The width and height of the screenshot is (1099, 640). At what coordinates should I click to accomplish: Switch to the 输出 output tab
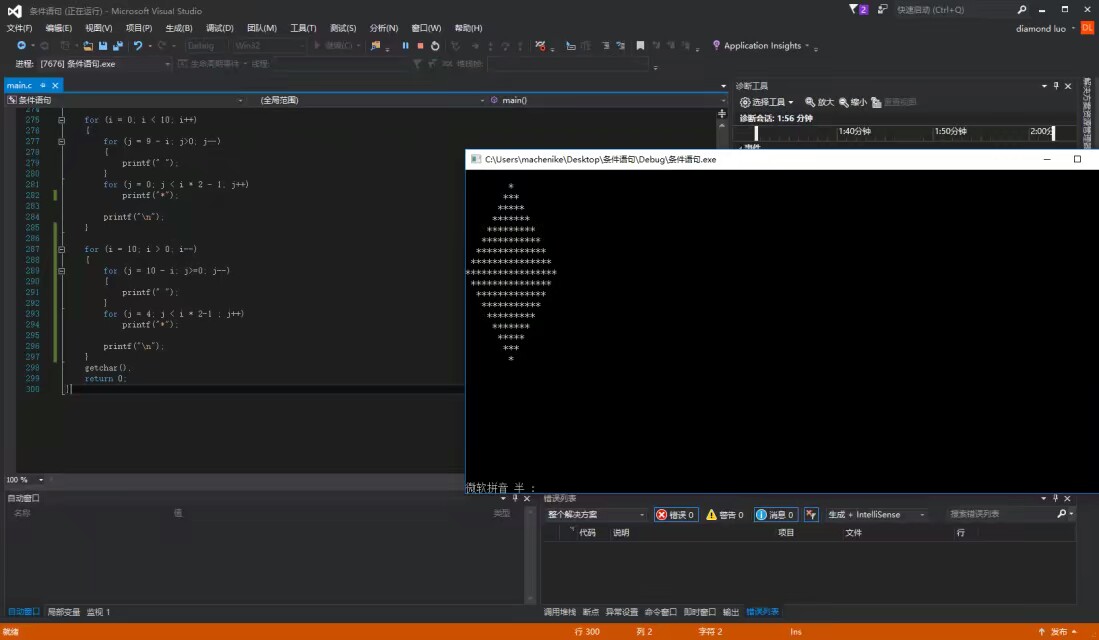pos(731,612)
